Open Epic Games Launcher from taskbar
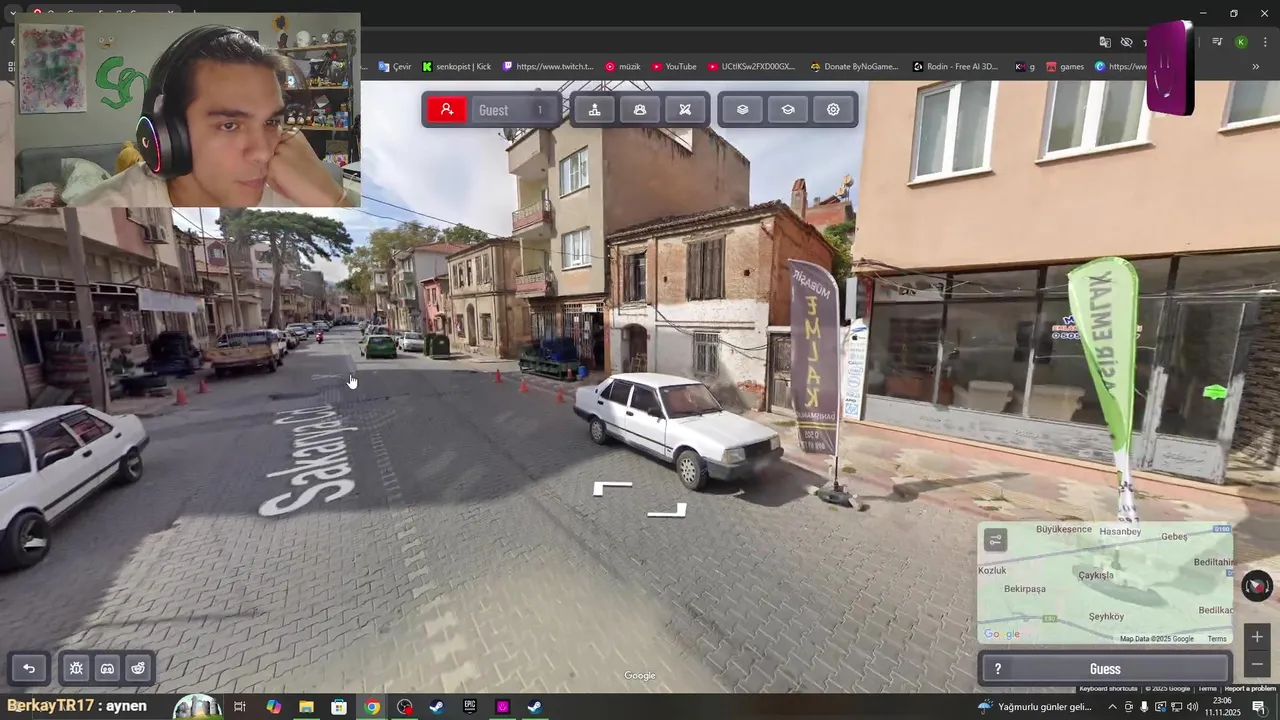The width and height of the screenshot is (1280, 720). click(470, 707)
